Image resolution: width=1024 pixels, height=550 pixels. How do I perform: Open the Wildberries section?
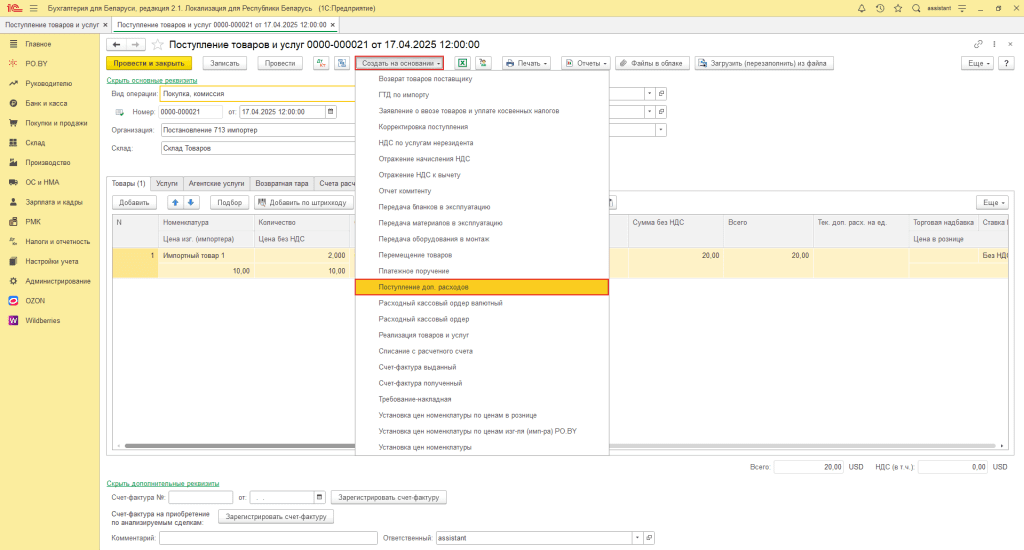pos(42,320)
